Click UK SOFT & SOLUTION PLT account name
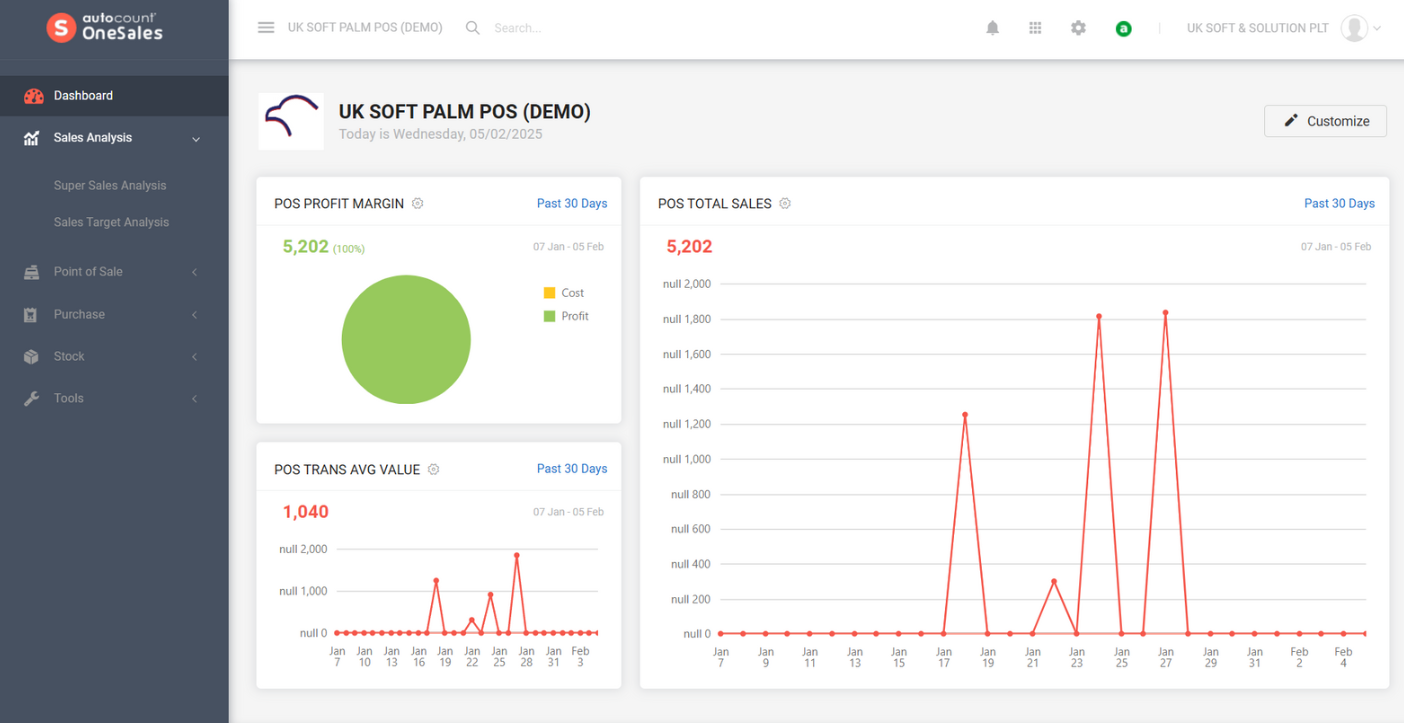This screenshot has width=1404, height=723. pos(1257,28)
